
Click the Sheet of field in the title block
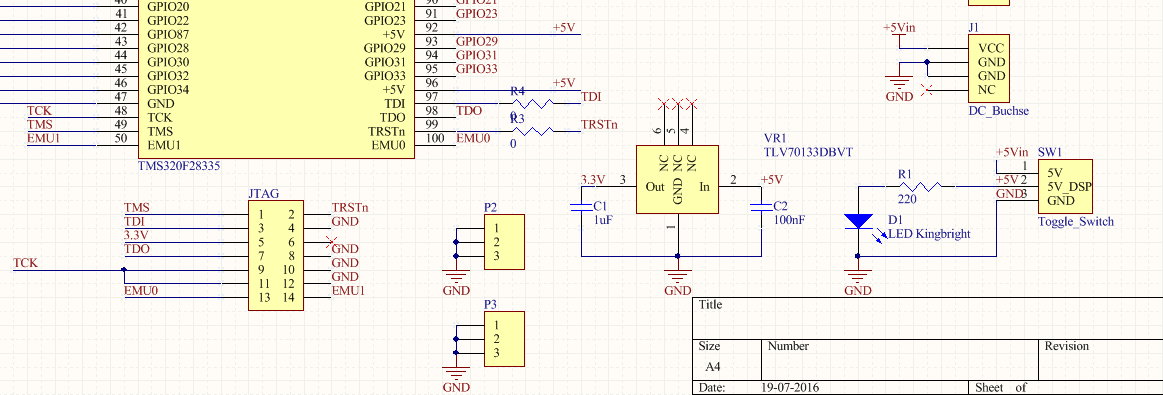(1001, 388)
